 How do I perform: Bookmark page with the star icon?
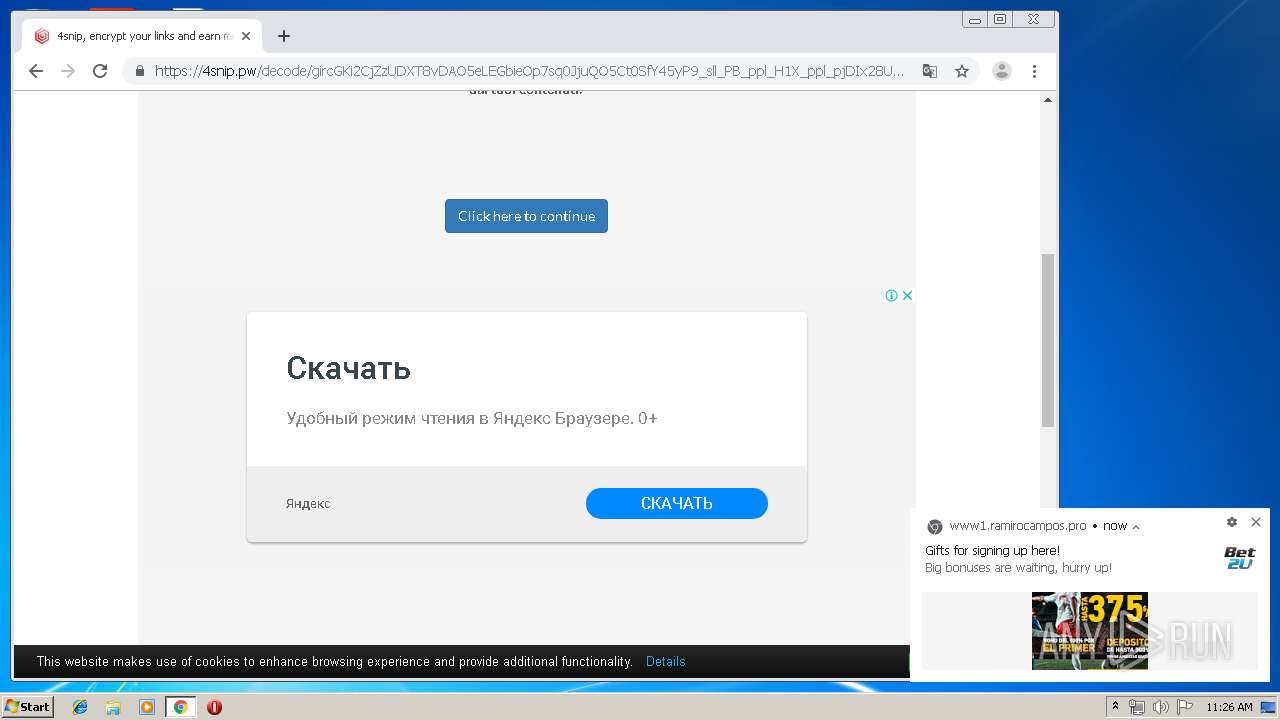[962, 71]
